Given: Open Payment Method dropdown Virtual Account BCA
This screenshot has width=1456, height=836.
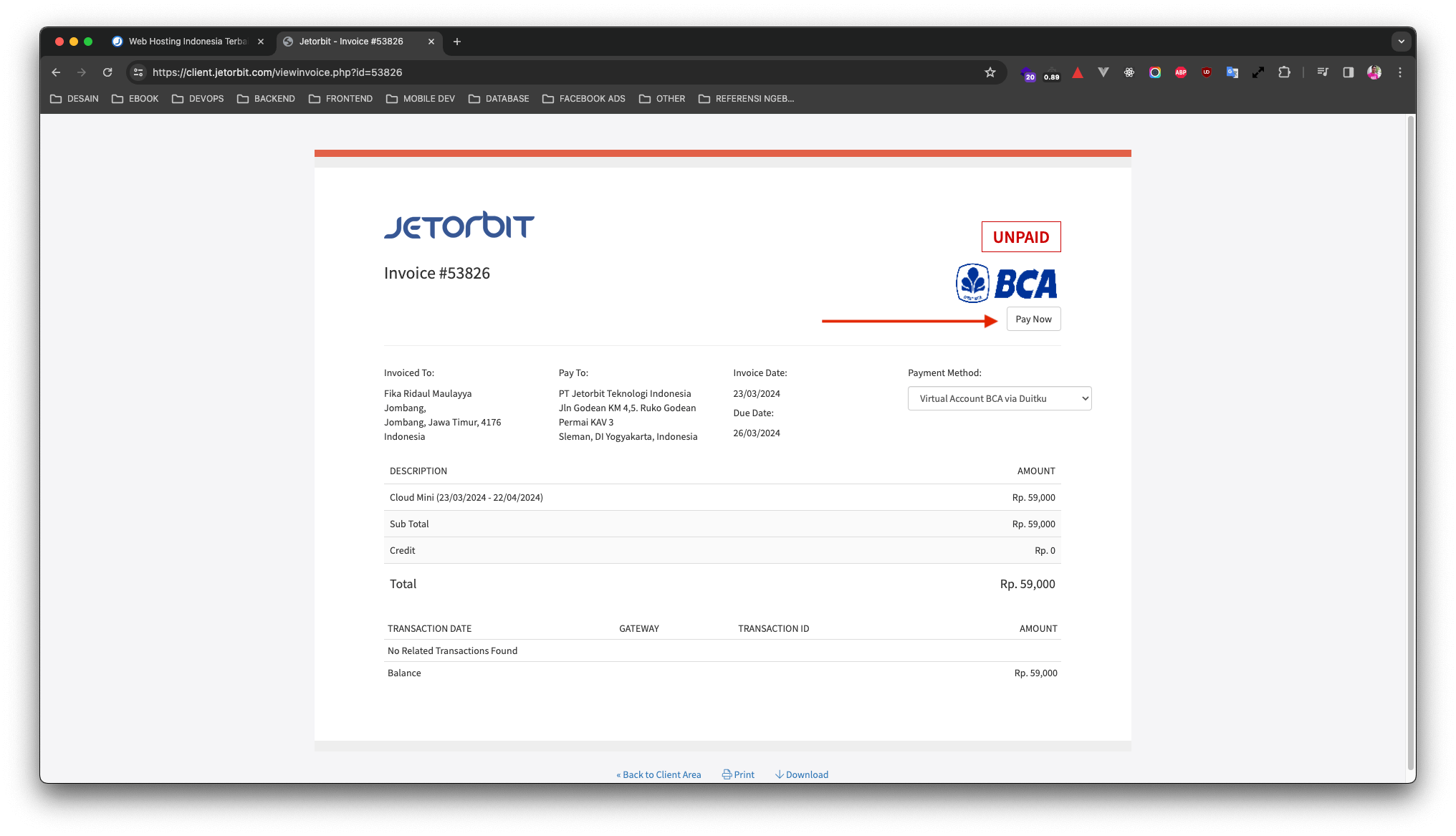Looking at the screenshot, I should point(1000,398).
